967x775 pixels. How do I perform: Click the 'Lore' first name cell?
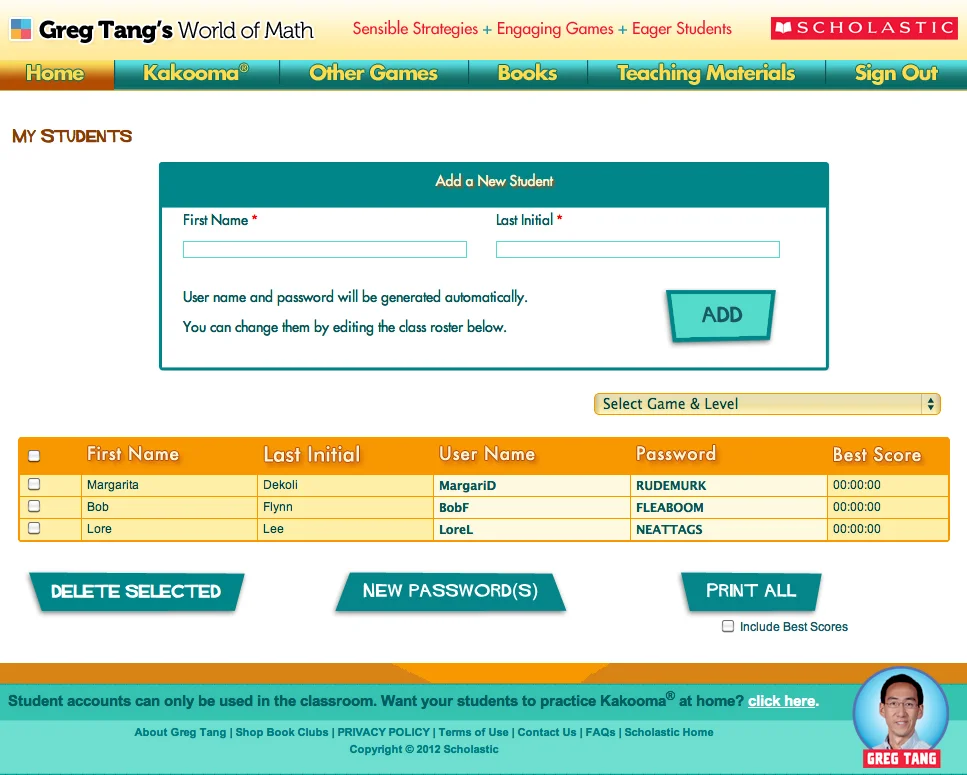click(x=169, y=530)
